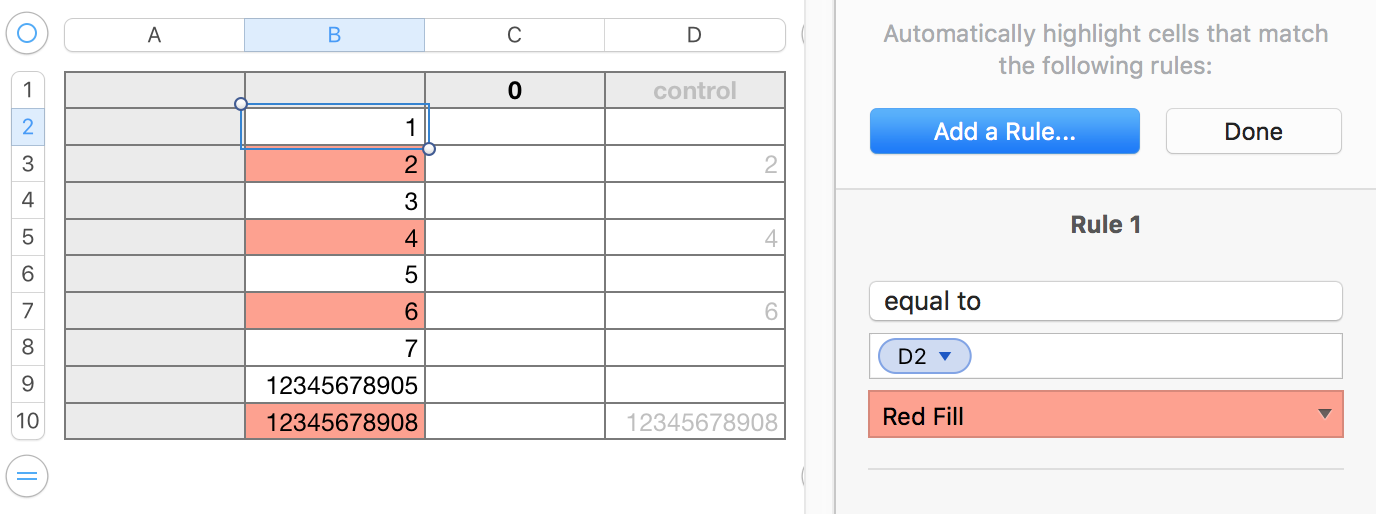
Task: Select row 10 header
Action: [27, 420]
